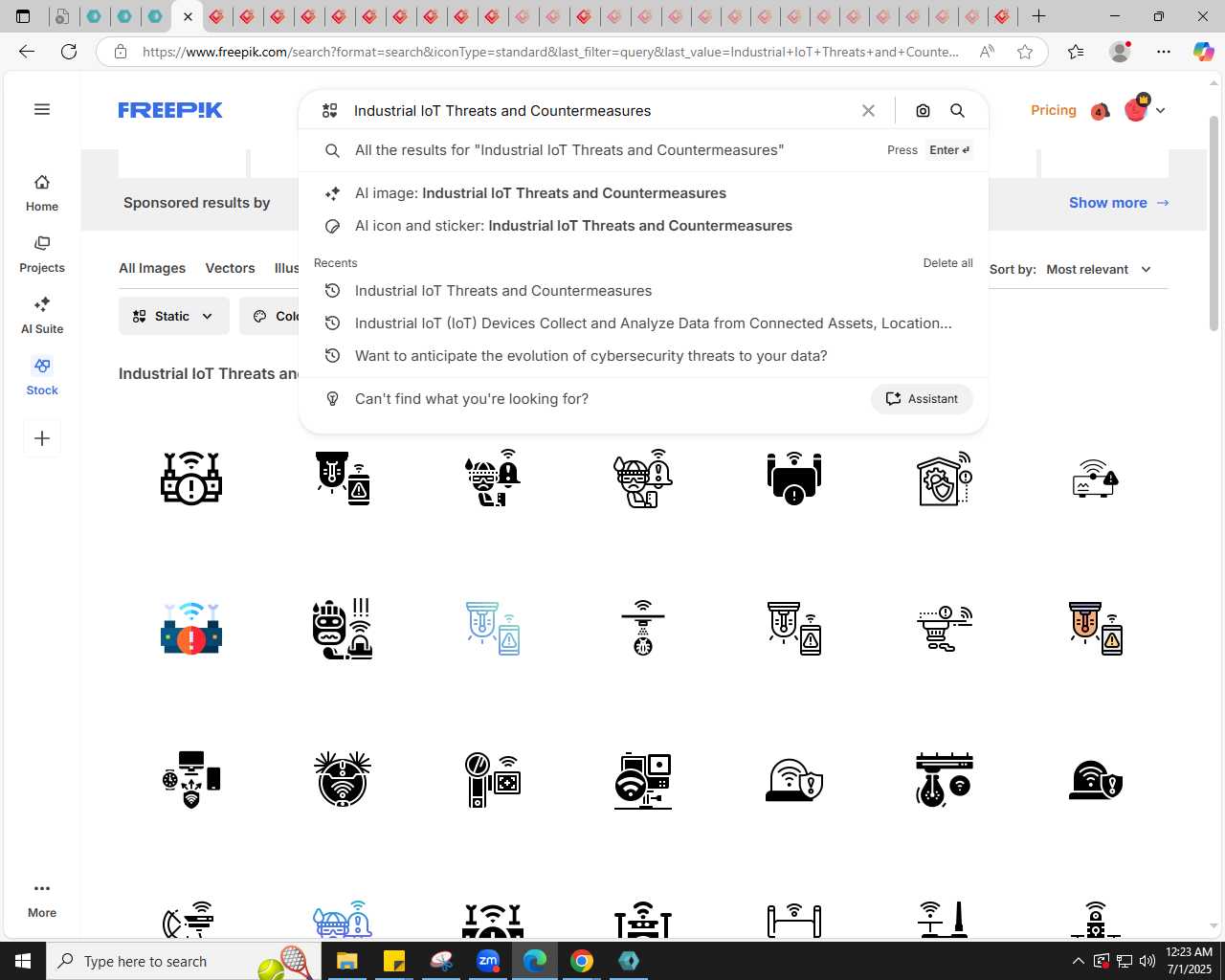Open the Sort by Most relevant dropdown
The width and height of the screenshot is (1225, 980).
point(1099,270)
